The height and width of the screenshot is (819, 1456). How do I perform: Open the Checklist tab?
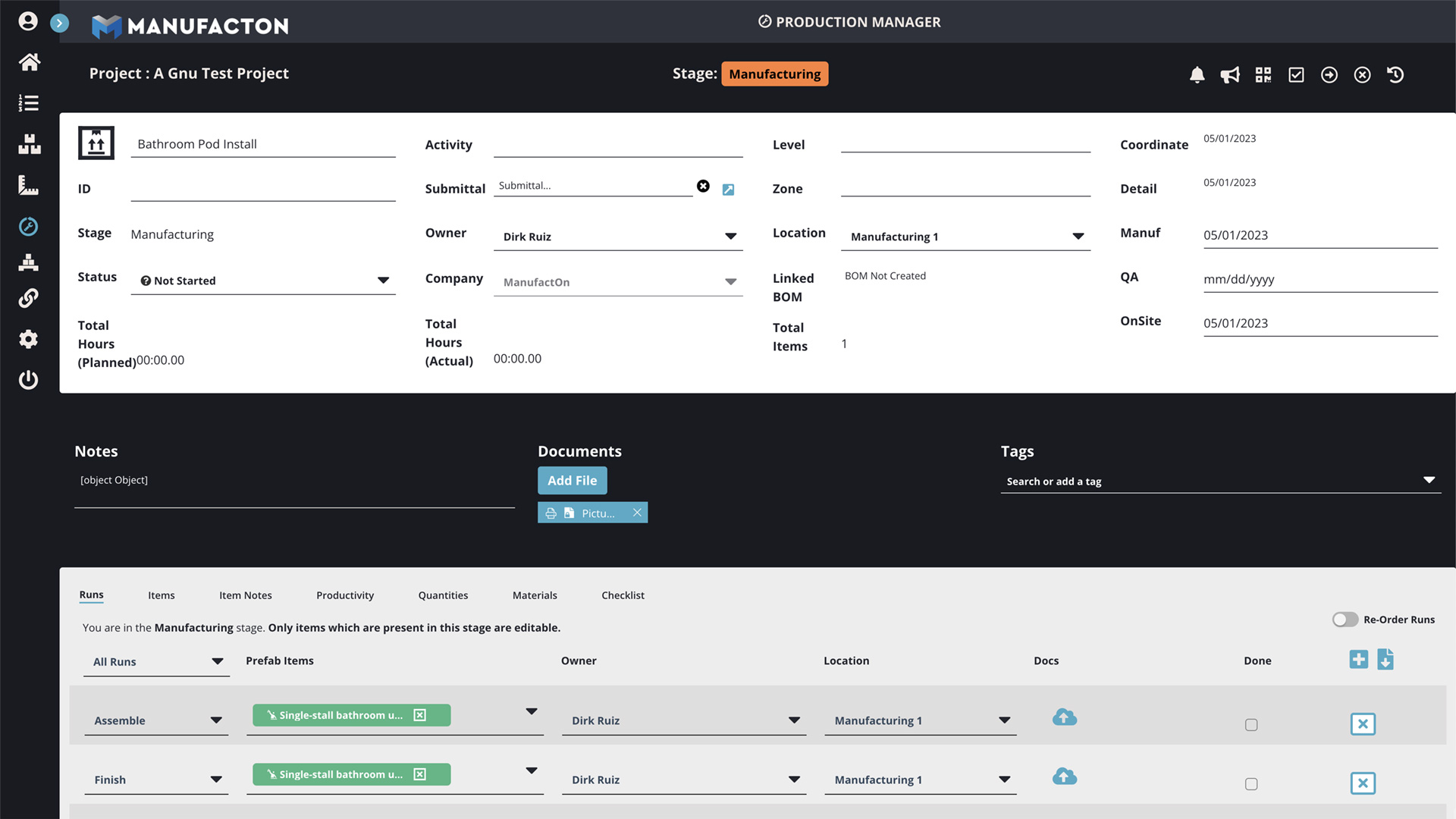pyautogui.click(x=623, y=595)
